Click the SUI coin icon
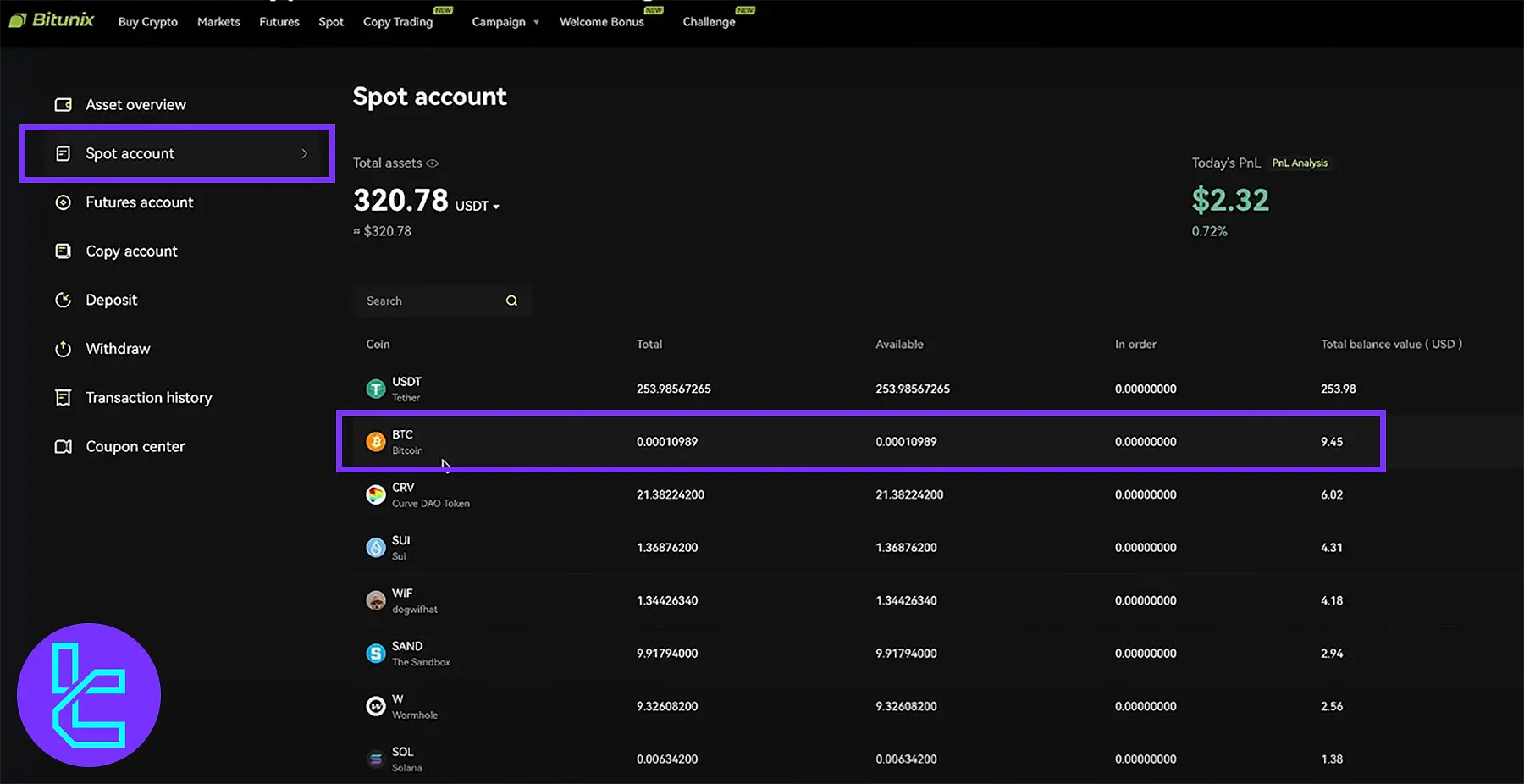This screenshot has width=1524, height=784. pos(375,548)
